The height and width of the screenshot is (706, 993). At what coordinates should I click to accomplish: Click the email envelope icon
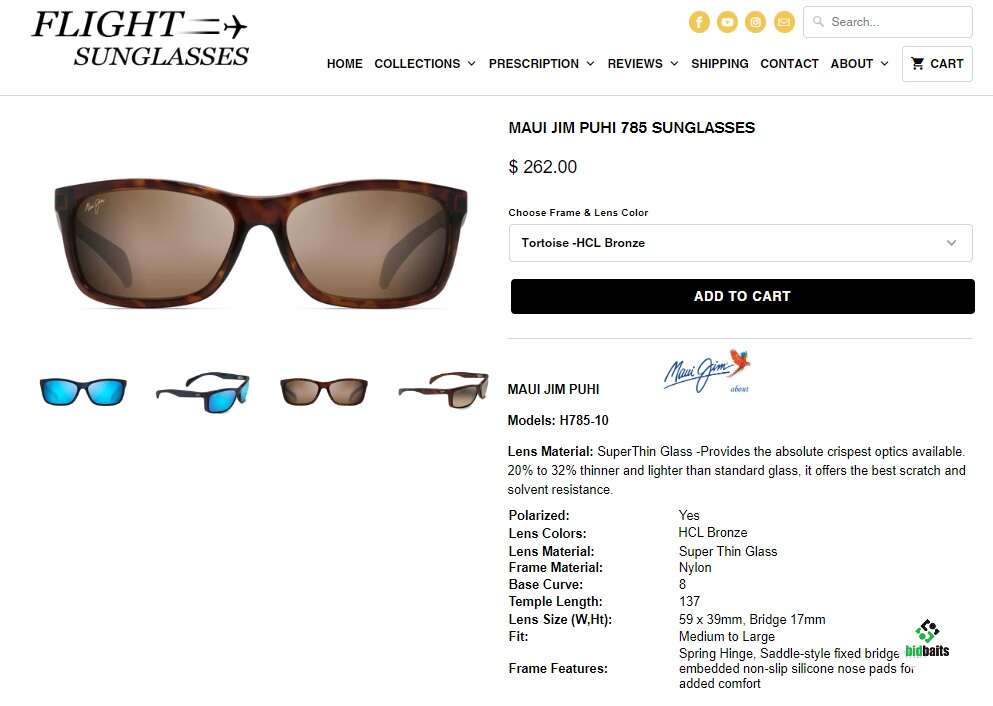point(784,22)
